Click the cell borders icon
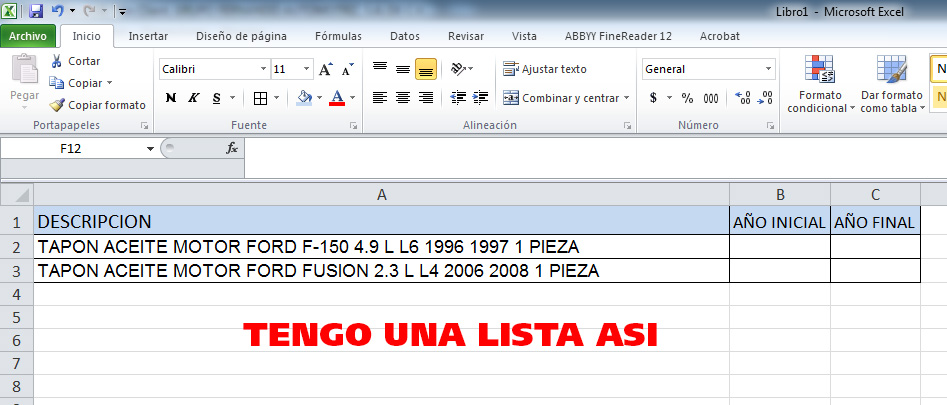This screenshot has width=947, height=405. point(260,98)
